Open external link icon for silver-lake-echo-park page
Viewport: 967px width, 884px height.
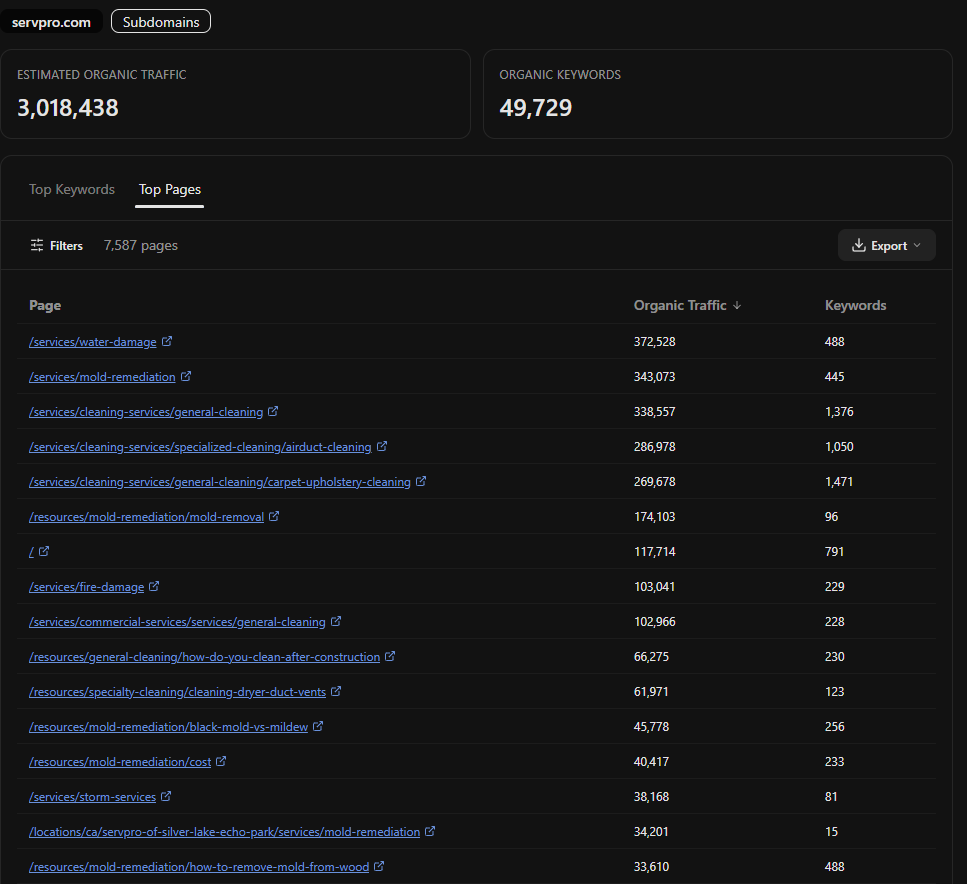point(430,832)
